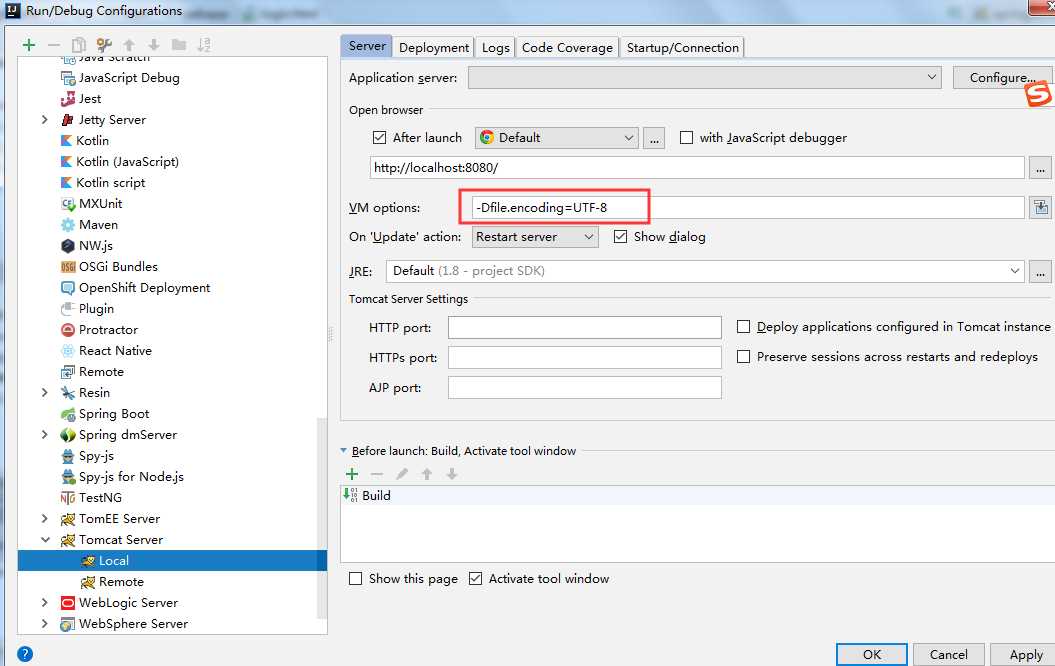Image resolution: width=1055 pixels, height=666 pixels.
Task: Move before launch task down
Action: tap(452, 474)
